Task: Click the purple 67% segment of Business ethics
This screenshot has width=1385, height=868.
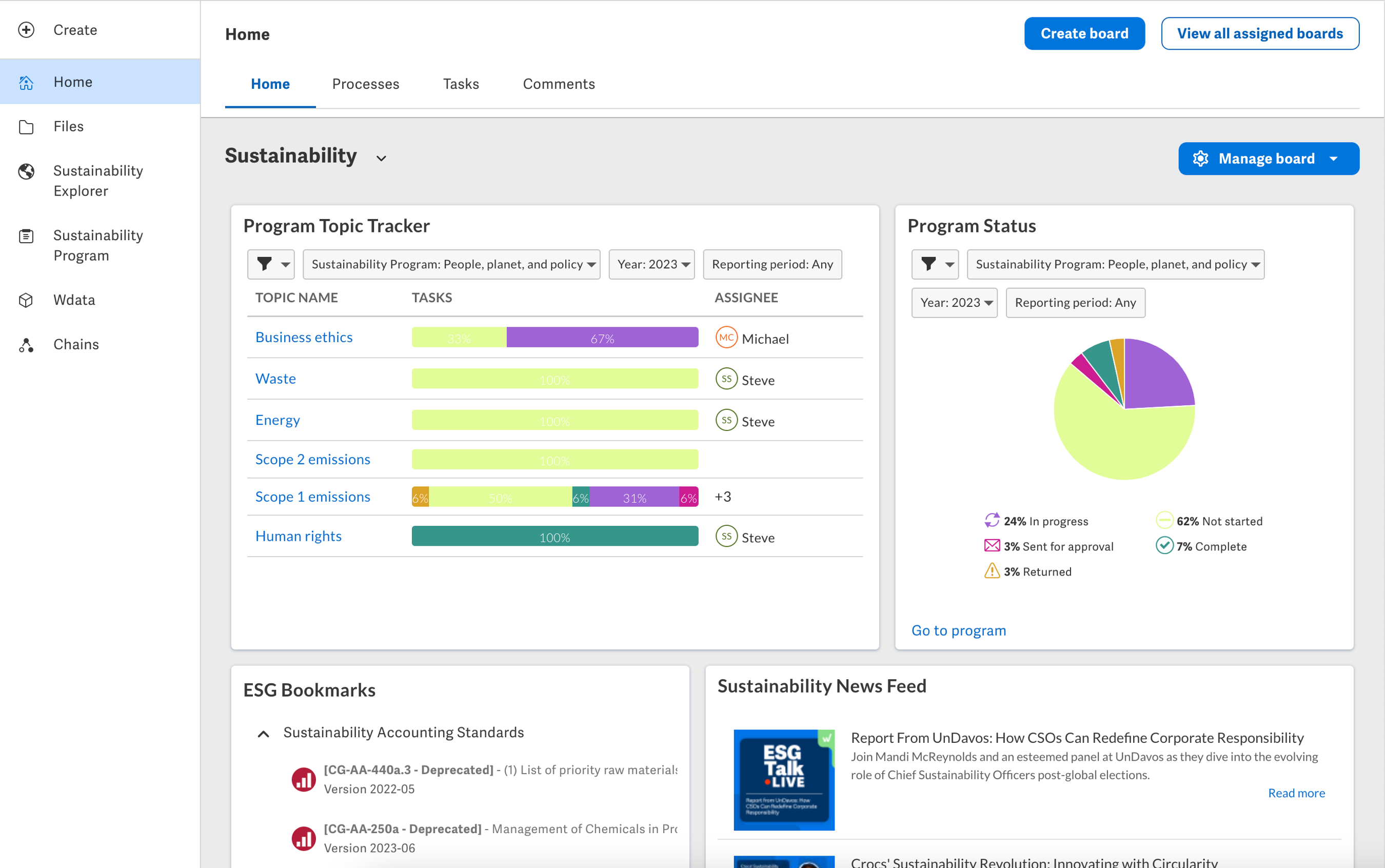Action: point(602,337)
